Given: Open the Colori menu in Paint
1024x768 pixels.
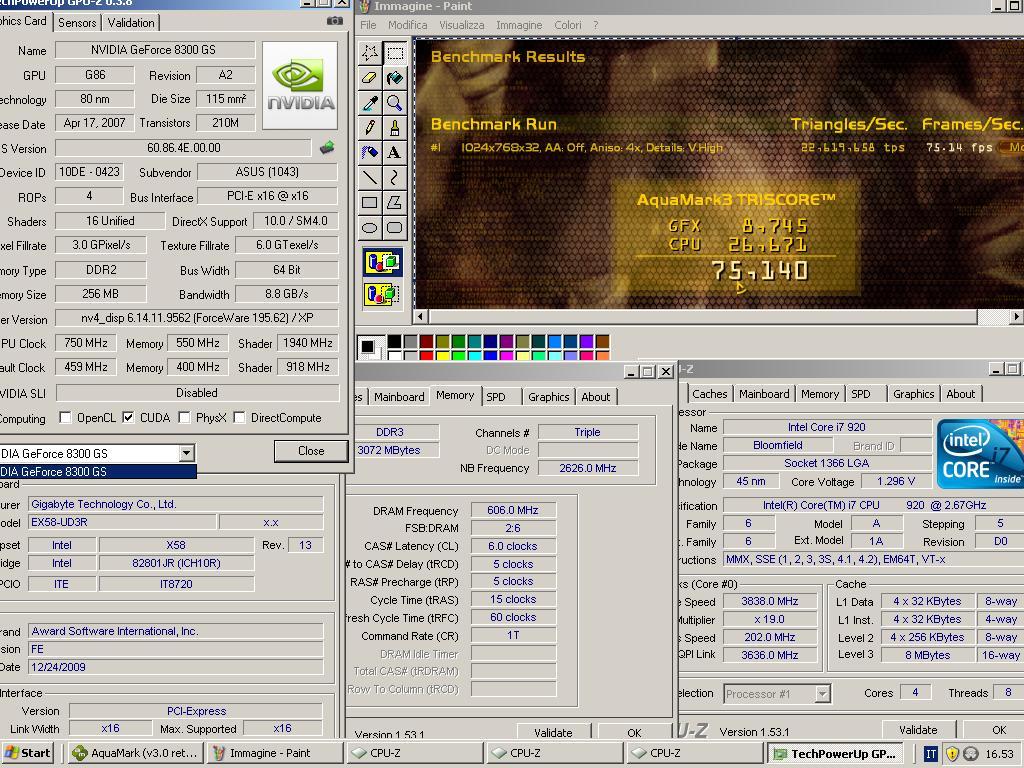Looking at the screenshot, I should (568, 25).
